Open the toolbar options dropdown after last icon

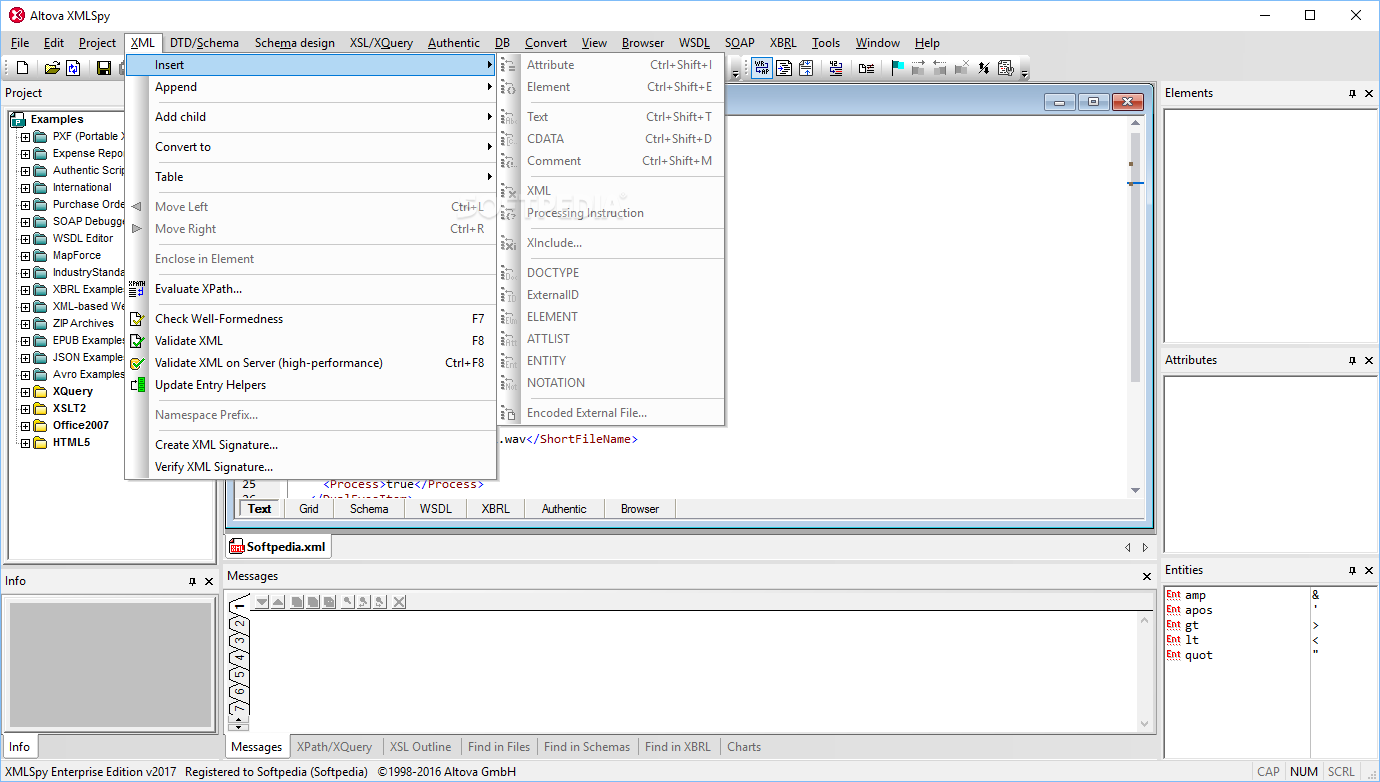(x=1024, y=72)
